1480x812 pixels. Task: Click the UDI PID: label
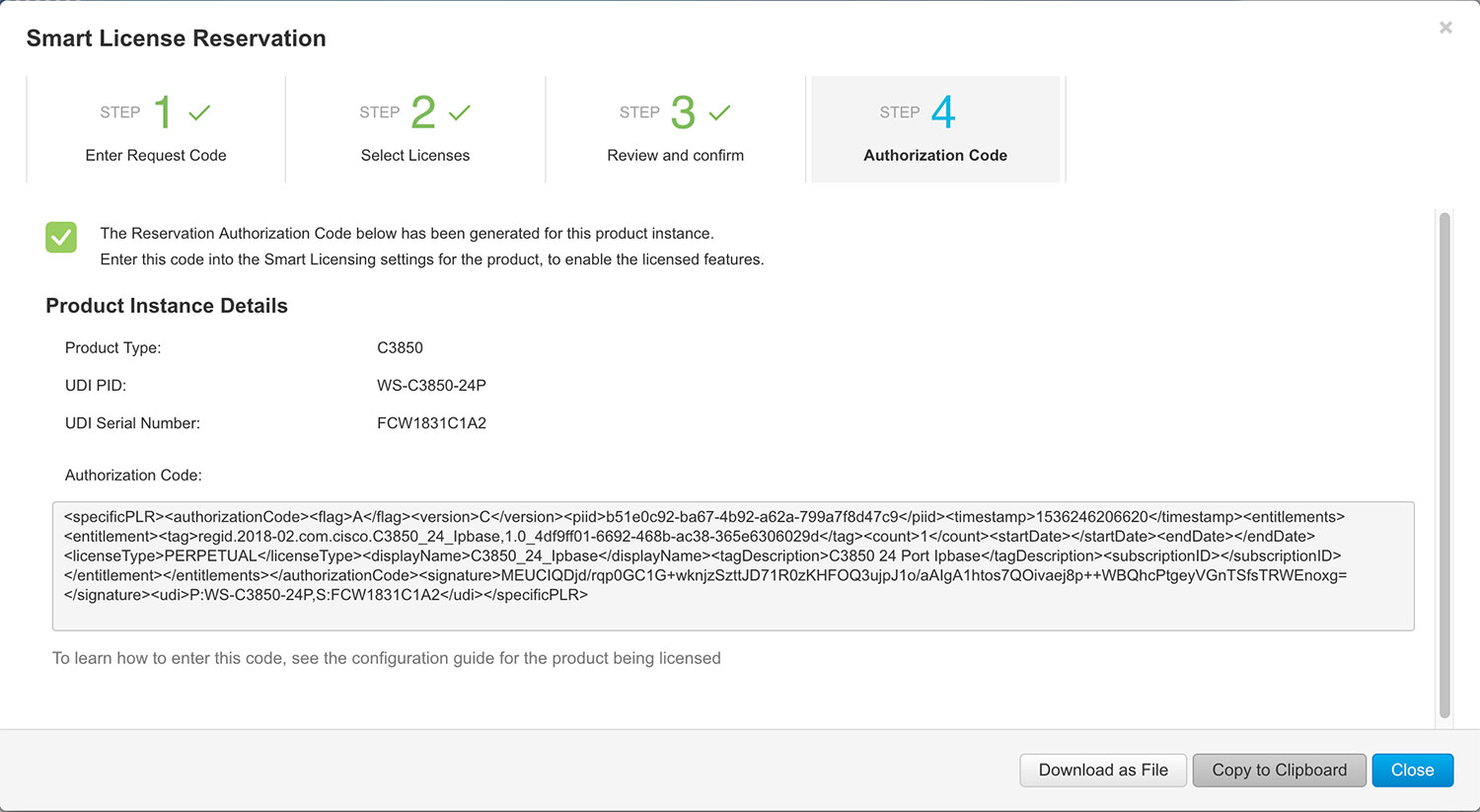coord(96,386)
